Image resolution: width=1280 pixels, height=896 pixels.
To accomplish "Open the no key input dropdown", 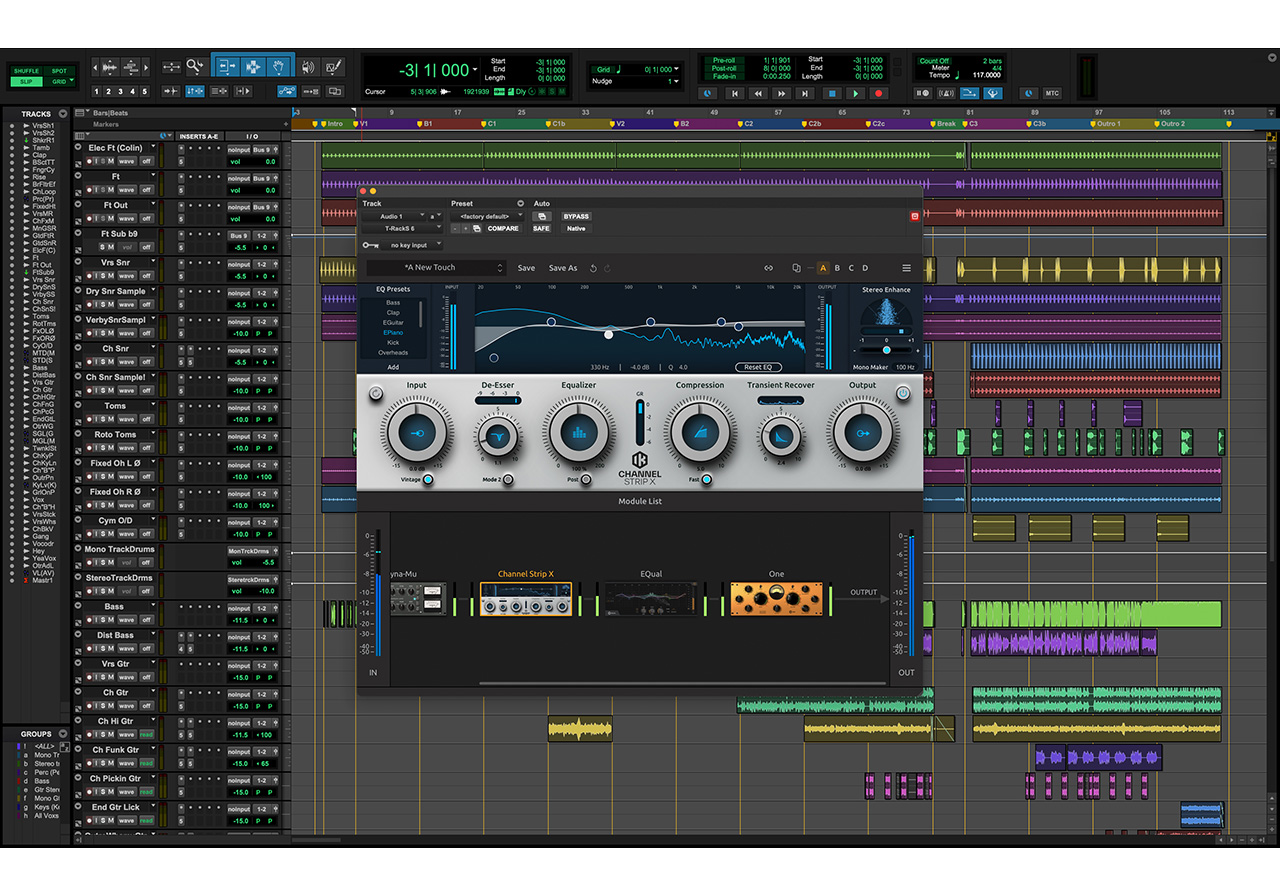I will (x=412, y=245).
